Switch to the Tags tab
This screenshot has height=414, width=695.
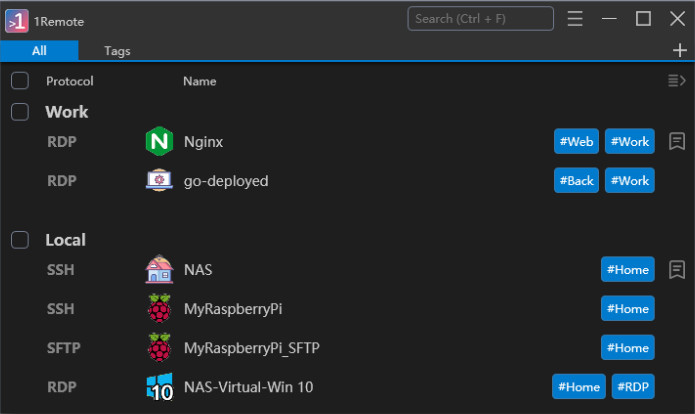(117, 51)
